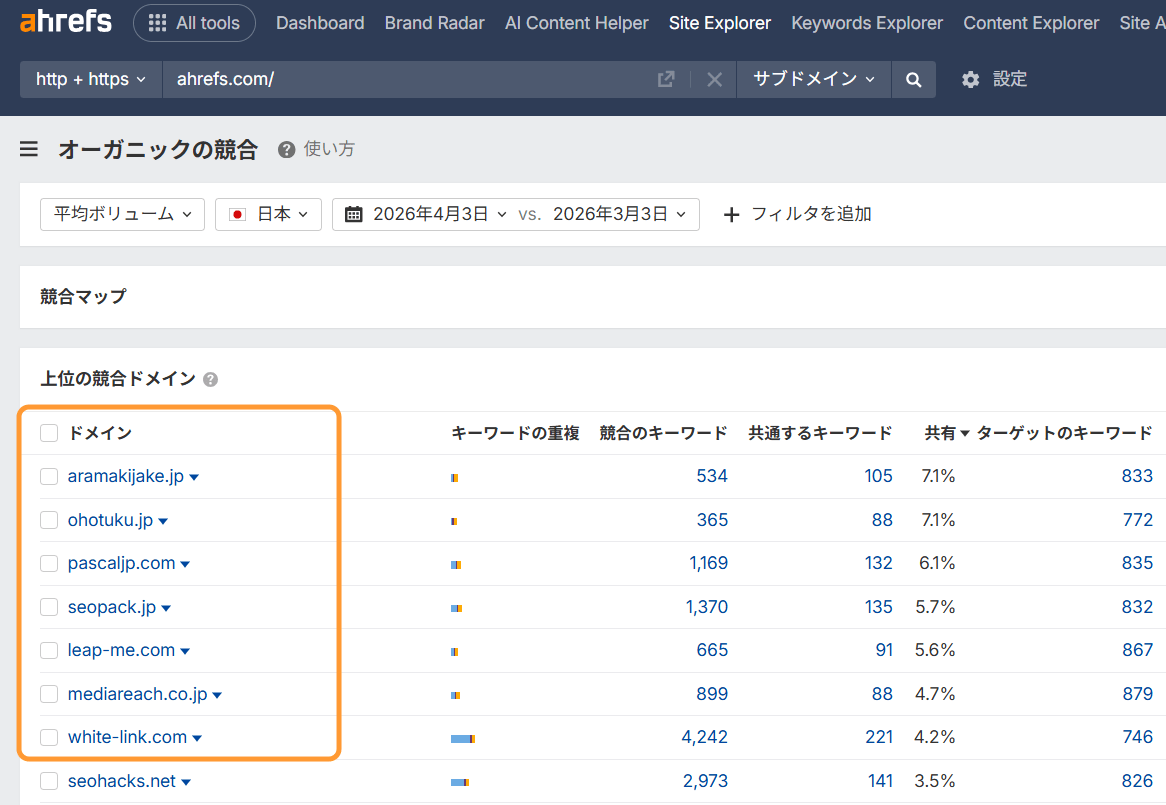Select all domains via header checkbox
This screenshot has width=1166, height=805.
click(x=49, y=433)
